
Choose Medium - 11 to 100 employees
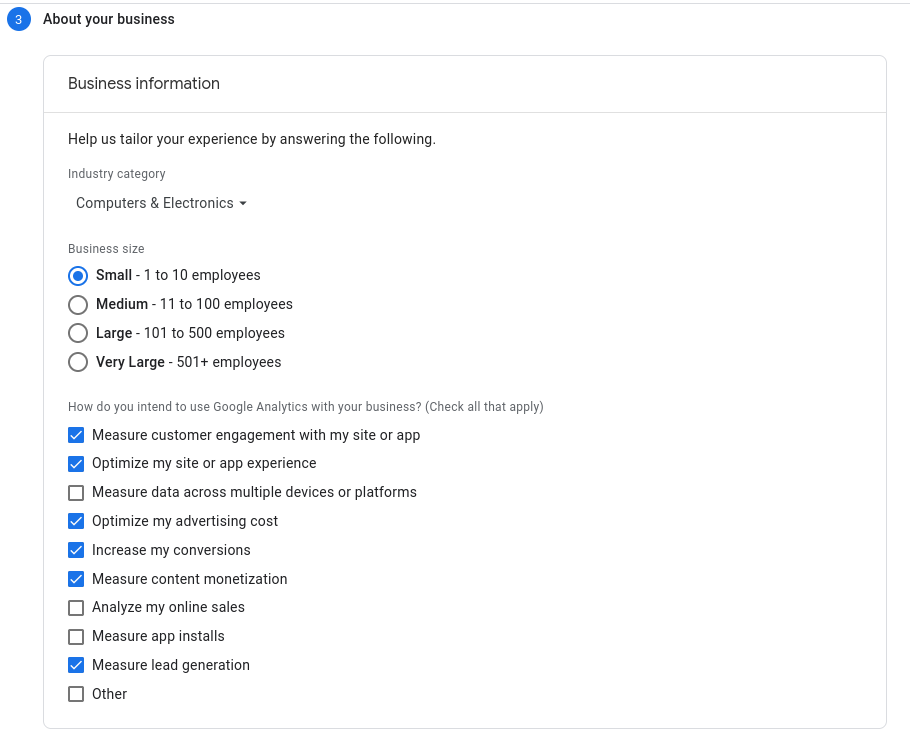pos(78,304)
